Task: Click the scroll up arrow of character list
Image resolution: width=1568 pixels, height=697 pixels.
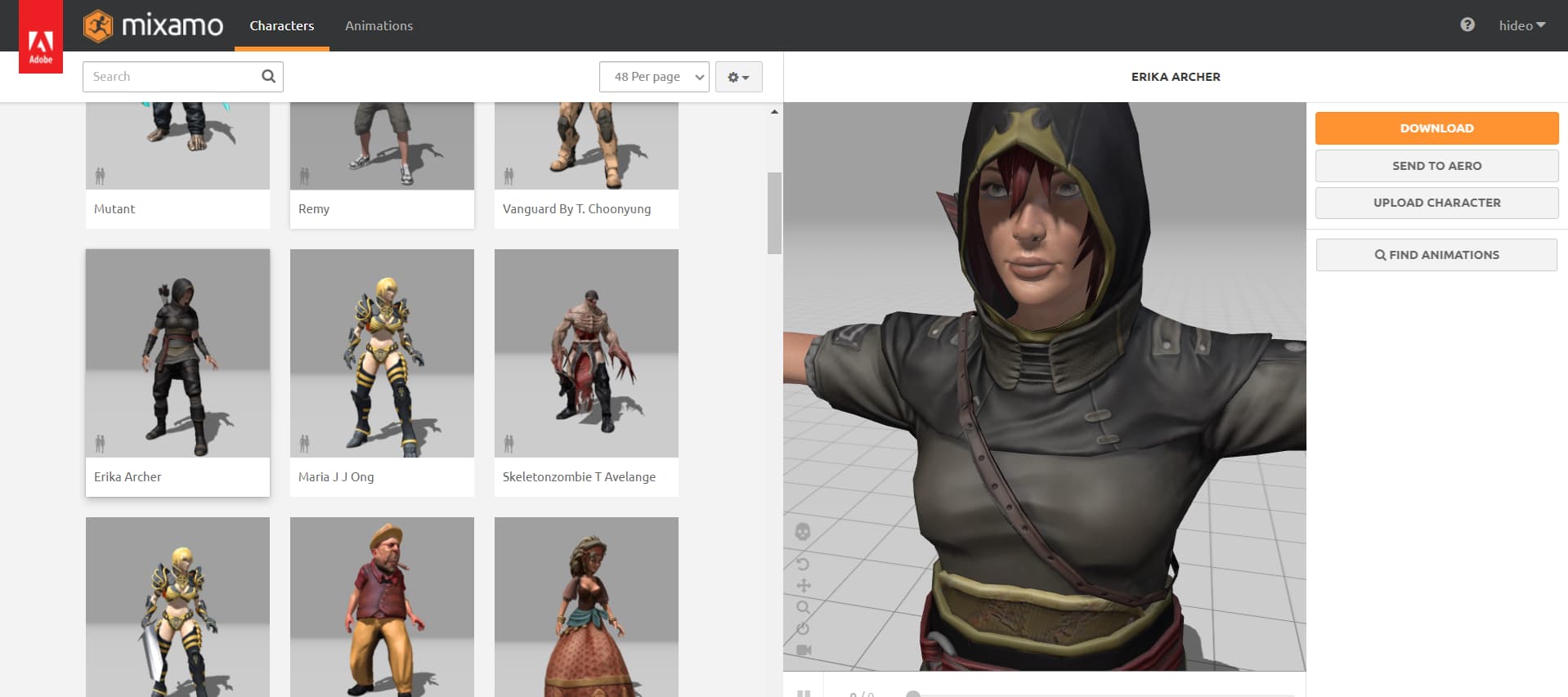Action: coord(774,111)
